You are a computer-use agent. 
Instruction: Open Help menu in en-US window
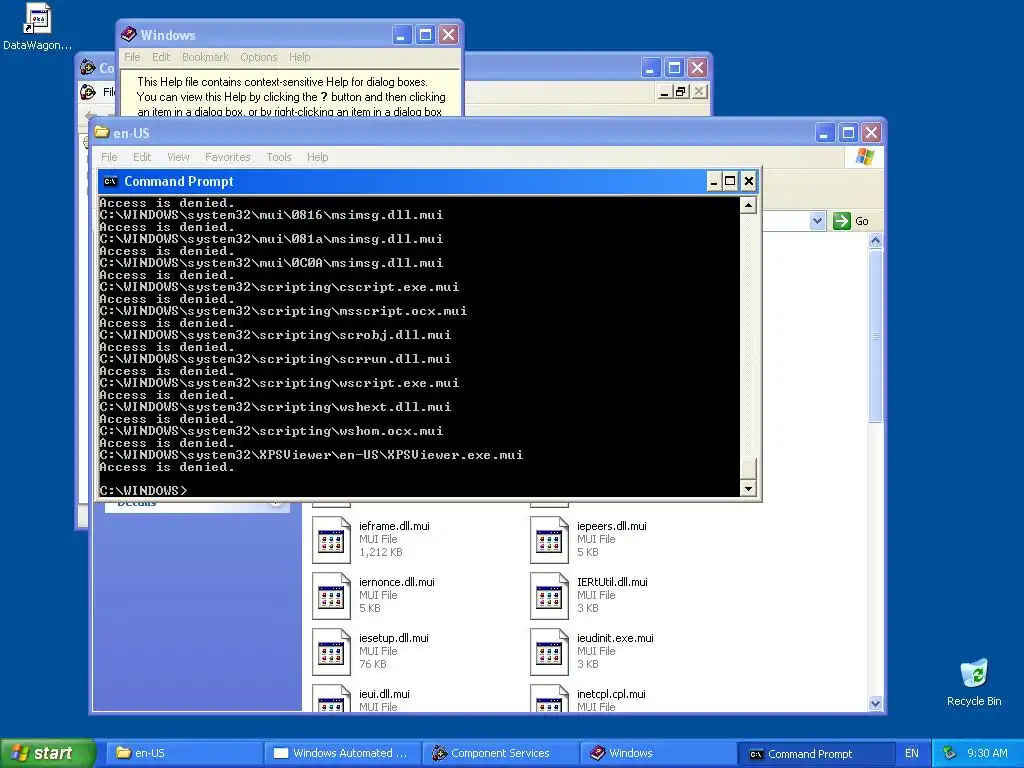tap(317, 157)
